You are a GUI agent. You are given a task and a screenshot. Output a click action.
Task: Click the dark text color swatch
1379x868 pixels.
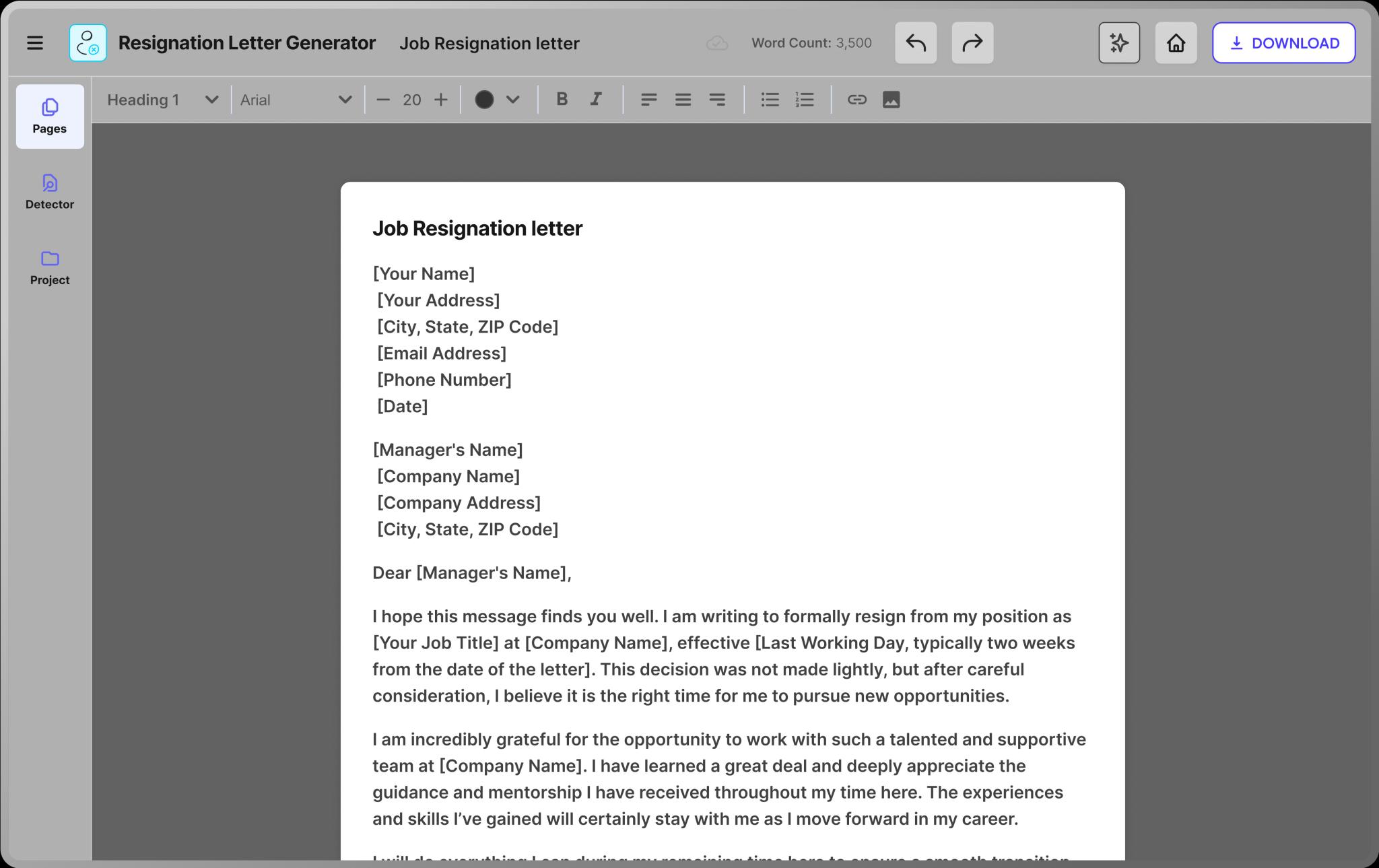(484, 100)
